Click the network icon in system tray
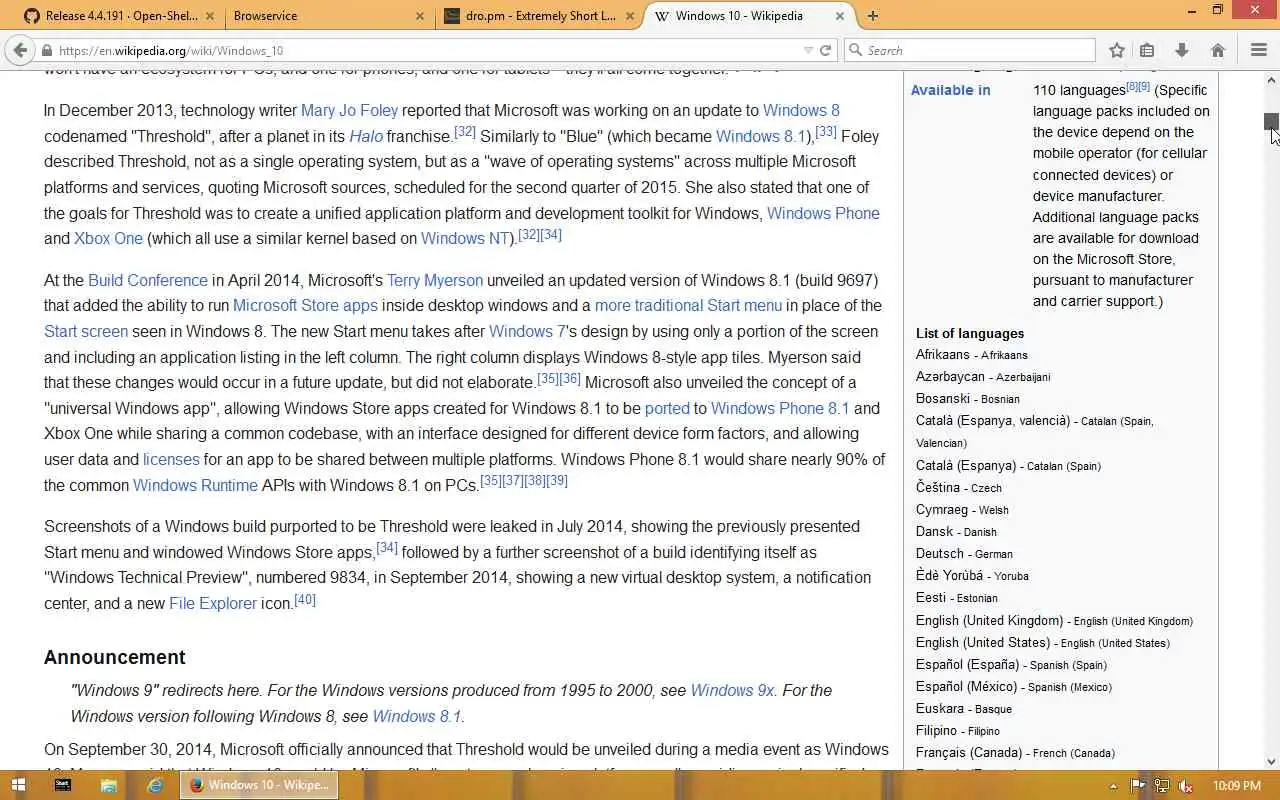Image resolution: width=1280 pixels, height=800 pixels. pos(1162,786)
